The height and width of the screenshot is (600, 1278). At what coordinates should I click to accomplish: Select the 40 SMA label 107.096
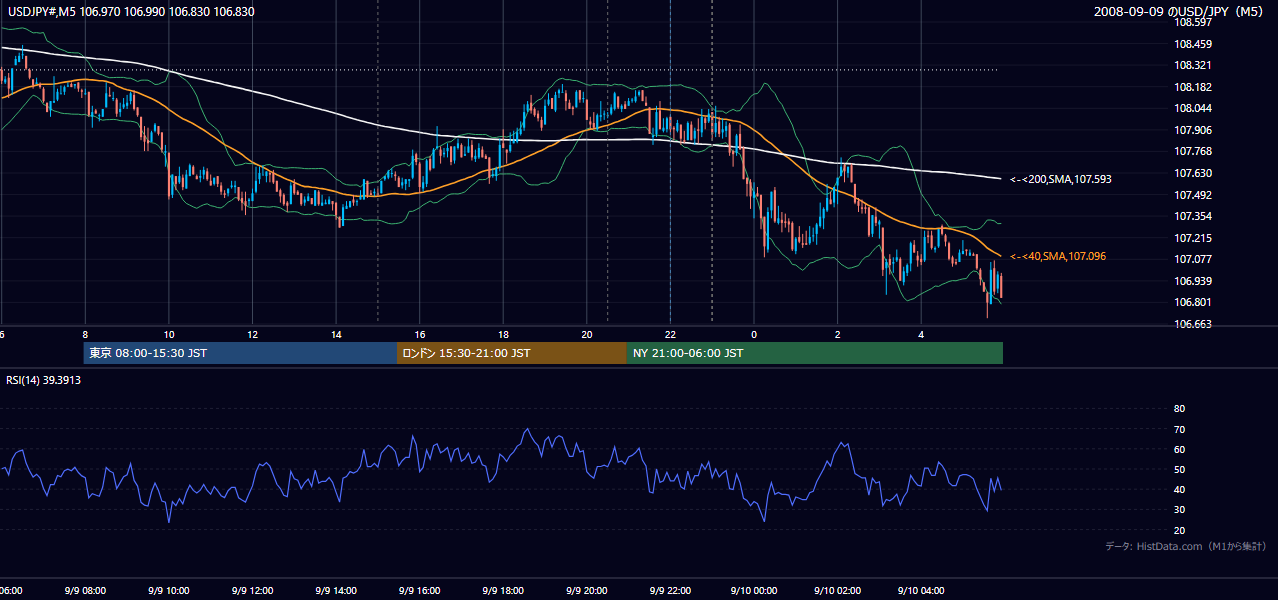click(1058, 257)
